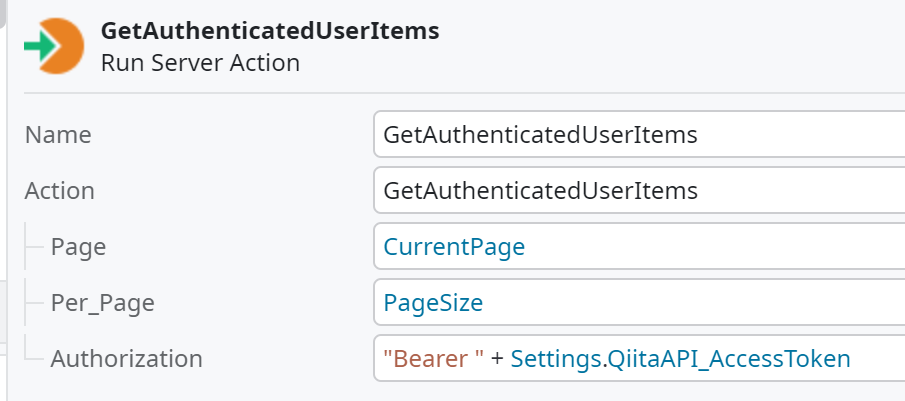Click the green arrow on the action icon
Screen dimensions: 905x401
point(40,46)
